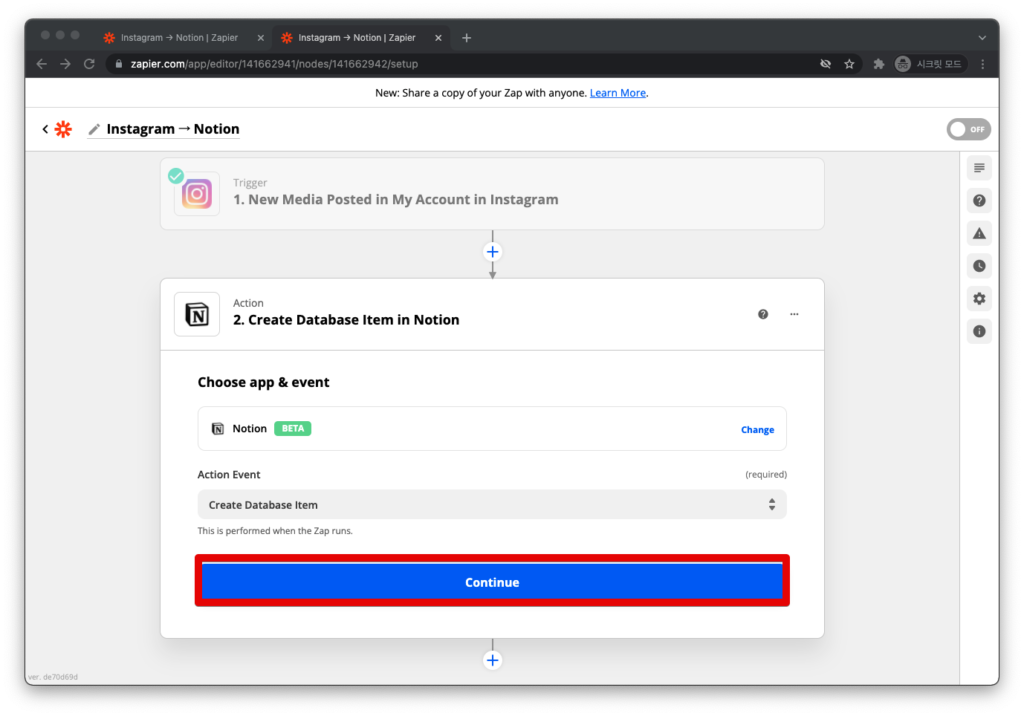The height and width of the screenshot is (716, 1024).
Task: Expand the browser tab search chevron
Action: [982, 38]
